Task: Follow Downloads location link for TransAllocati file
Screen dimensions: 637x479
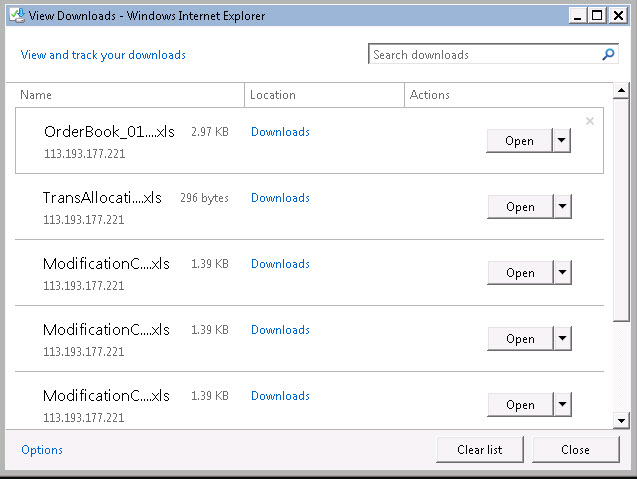Action: [280, 198]
